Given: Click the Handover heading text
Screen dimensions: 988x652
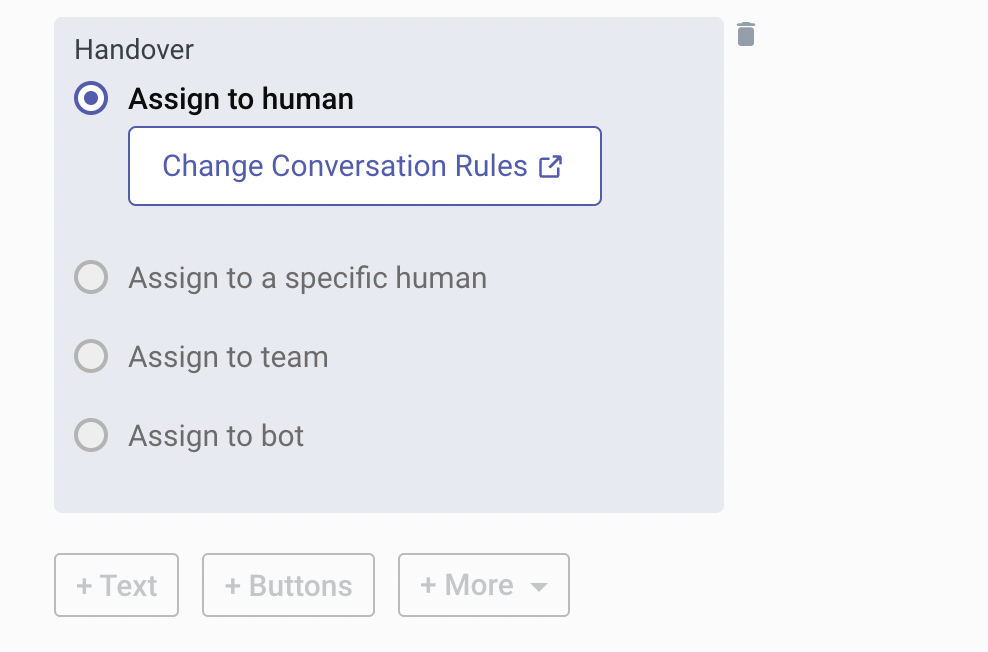Looking at the screenshot, I should tap(134, 50).
